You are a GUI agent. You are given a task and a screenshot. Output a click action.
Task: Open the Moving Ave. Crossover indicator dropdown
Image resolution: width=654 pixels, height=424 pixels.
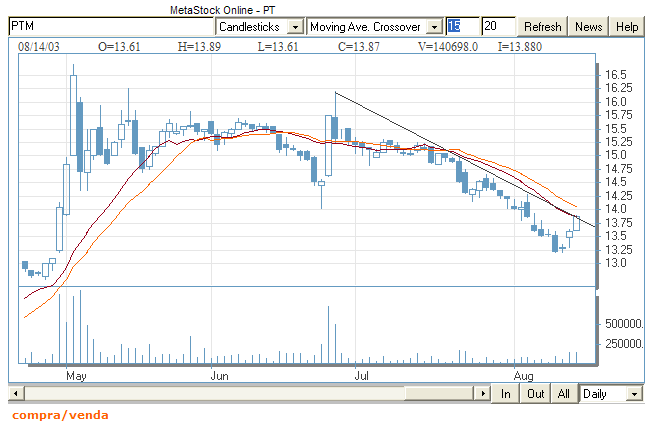[435, 27]
